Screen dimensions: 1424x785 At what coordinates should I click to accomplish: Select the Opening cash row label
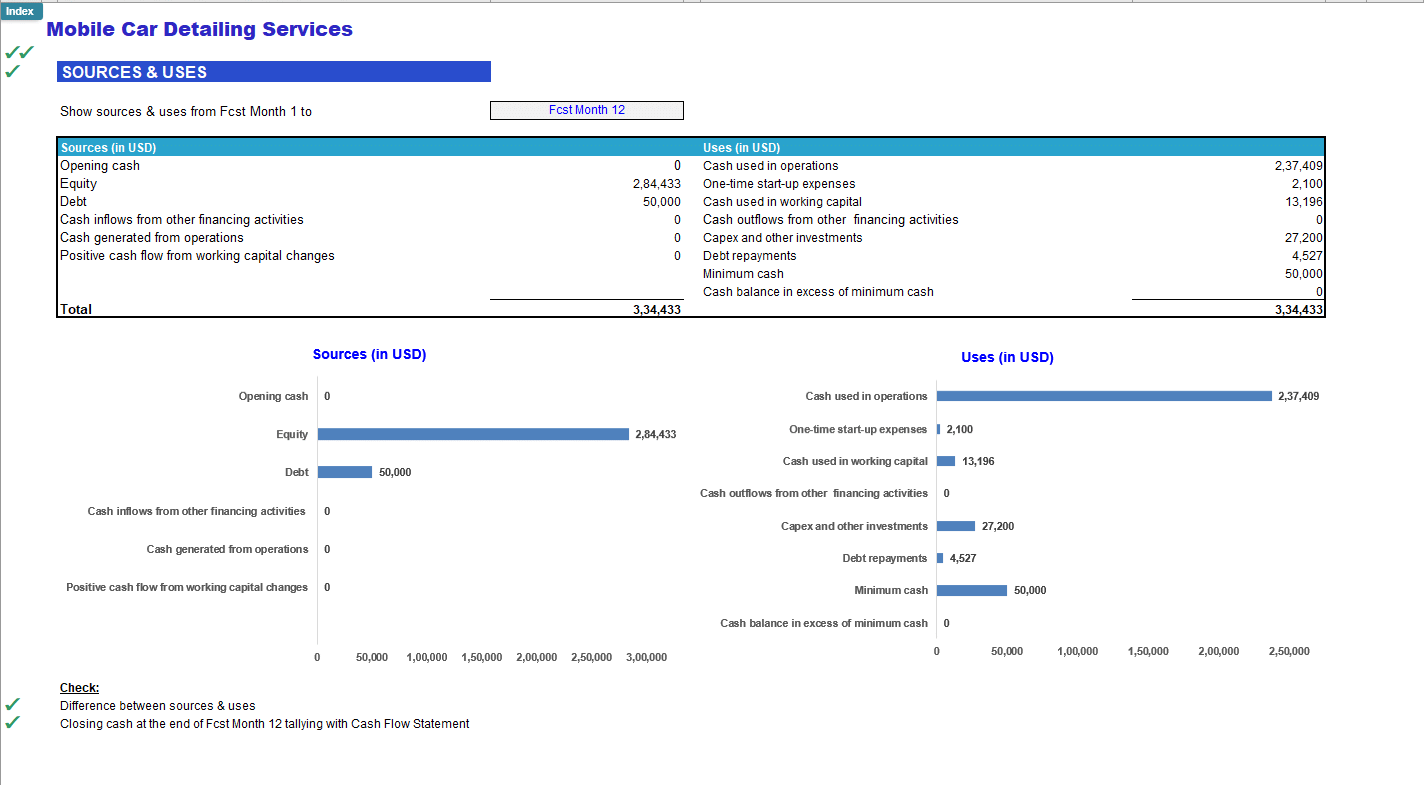100,166
